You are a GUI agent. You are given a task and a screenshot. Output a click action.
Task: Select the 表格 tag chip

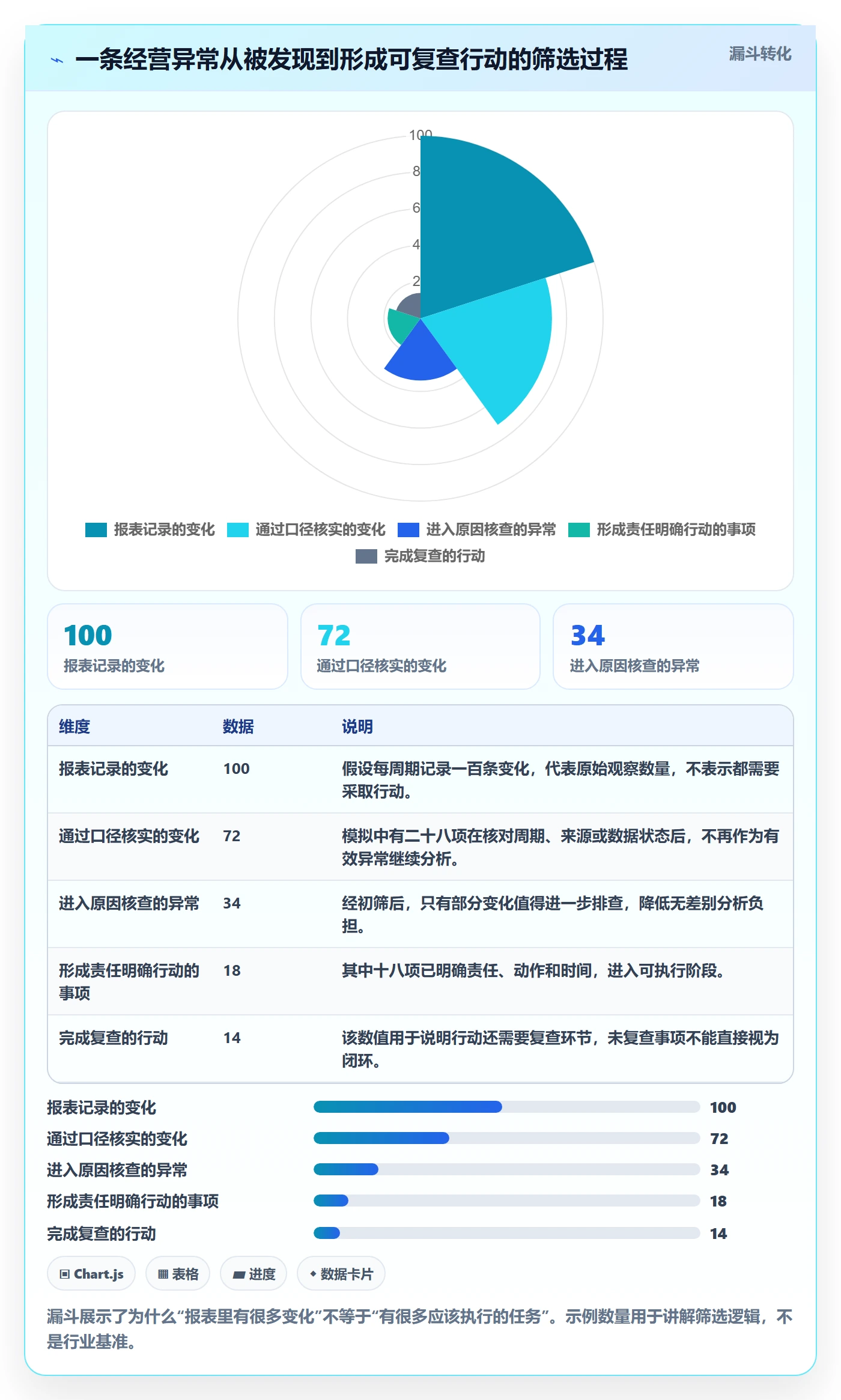[178, 1273]
